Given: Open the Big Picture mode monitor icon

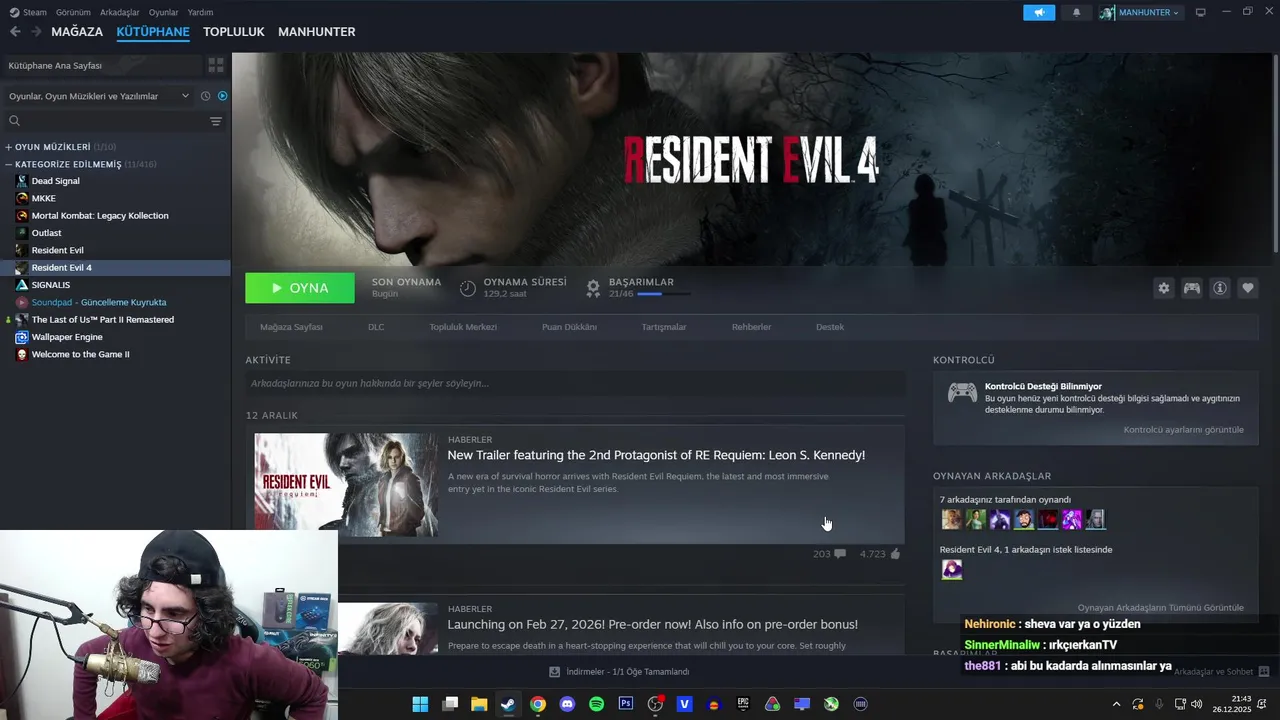Looking at the screenshot, I should pyautogui.click(x=1201, y=12).
